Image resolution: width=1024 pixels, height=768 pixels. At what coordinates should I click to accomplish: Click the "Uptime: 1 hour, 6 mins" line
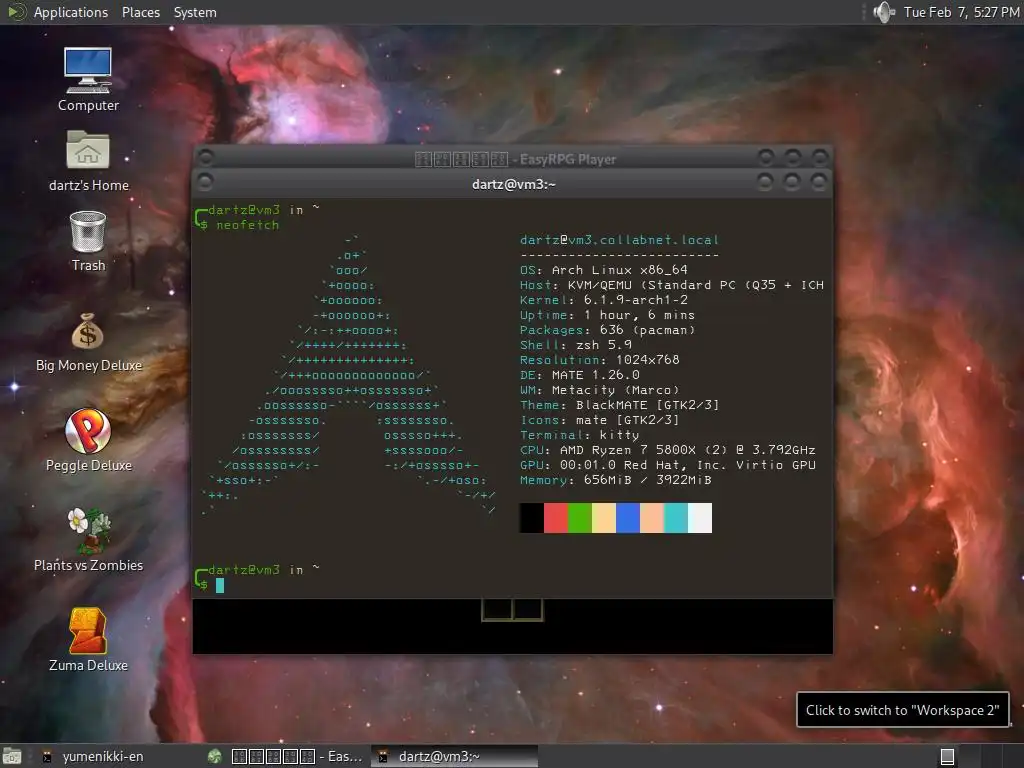pyautogui.click(x=607, y=315)
